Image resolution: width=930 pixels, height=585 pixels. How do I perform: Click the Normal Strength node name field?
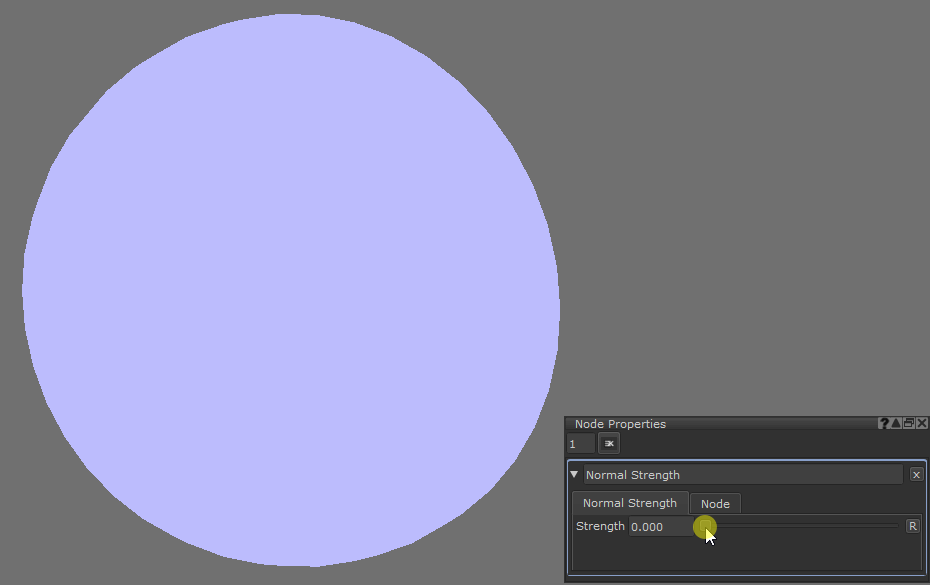742,475
